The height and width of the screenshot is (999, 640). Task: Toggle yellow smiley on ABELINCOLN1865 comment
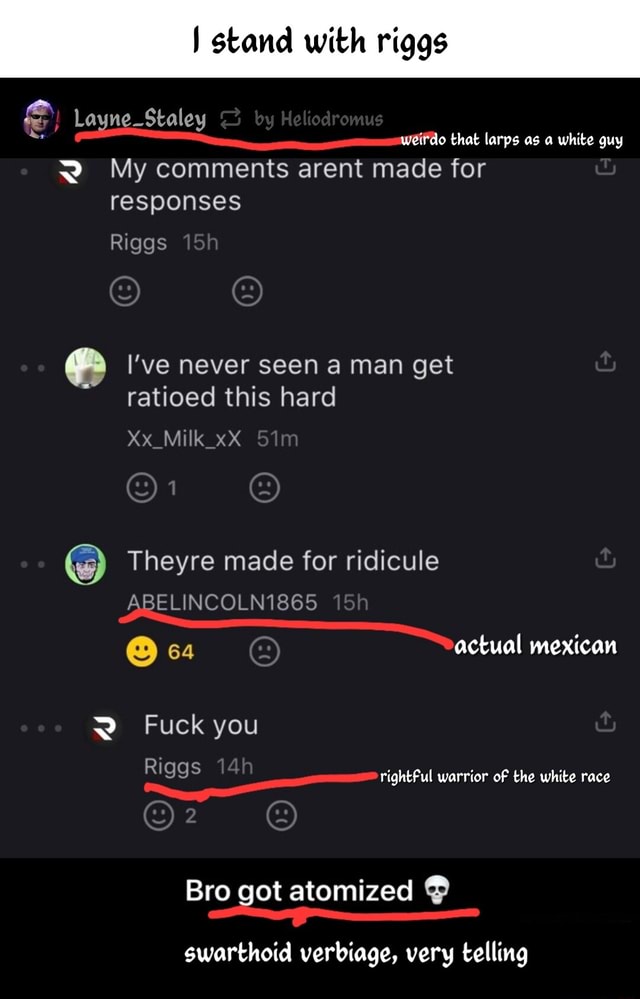(142, 652)
